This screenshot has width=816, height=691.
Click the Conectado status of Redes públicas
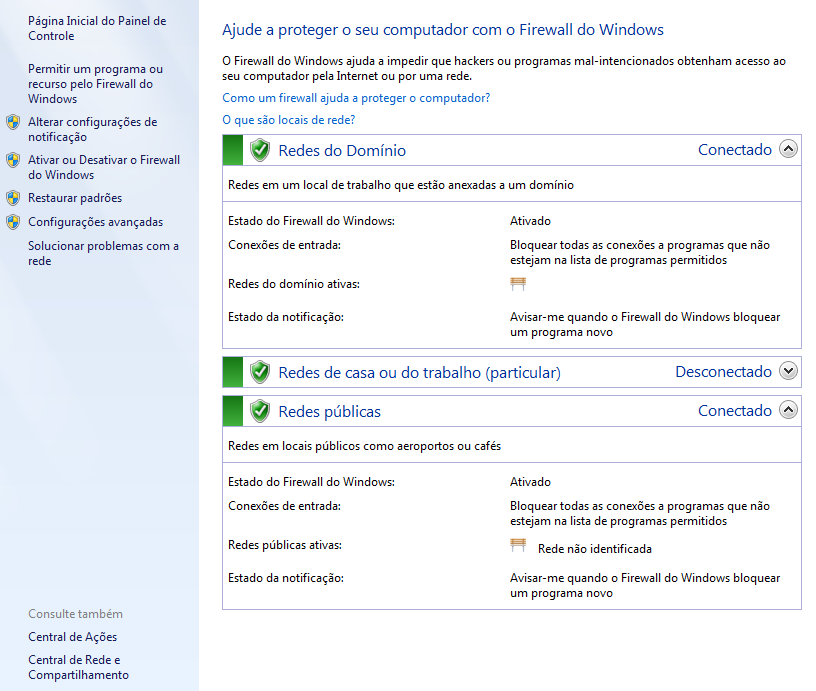pos(734,411)
